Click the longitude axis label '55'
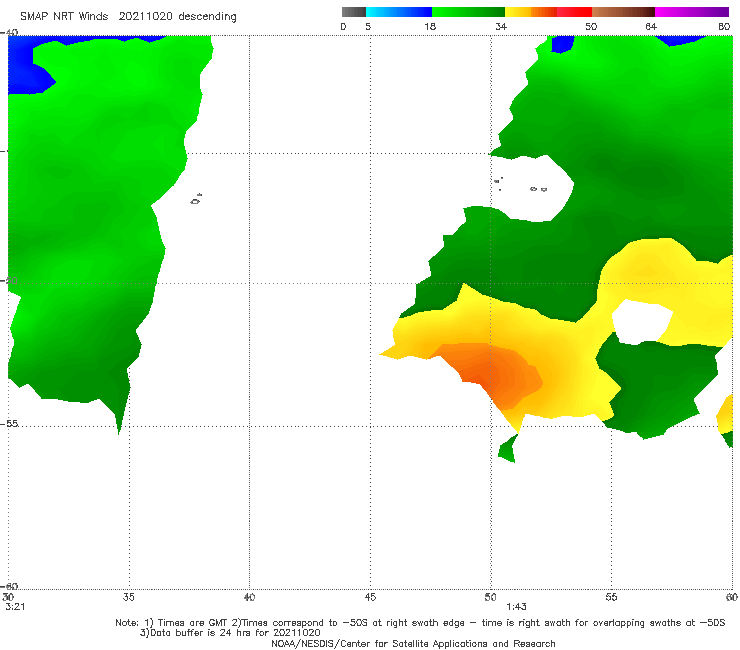This screenshot has height=650, width=740. 611,597
